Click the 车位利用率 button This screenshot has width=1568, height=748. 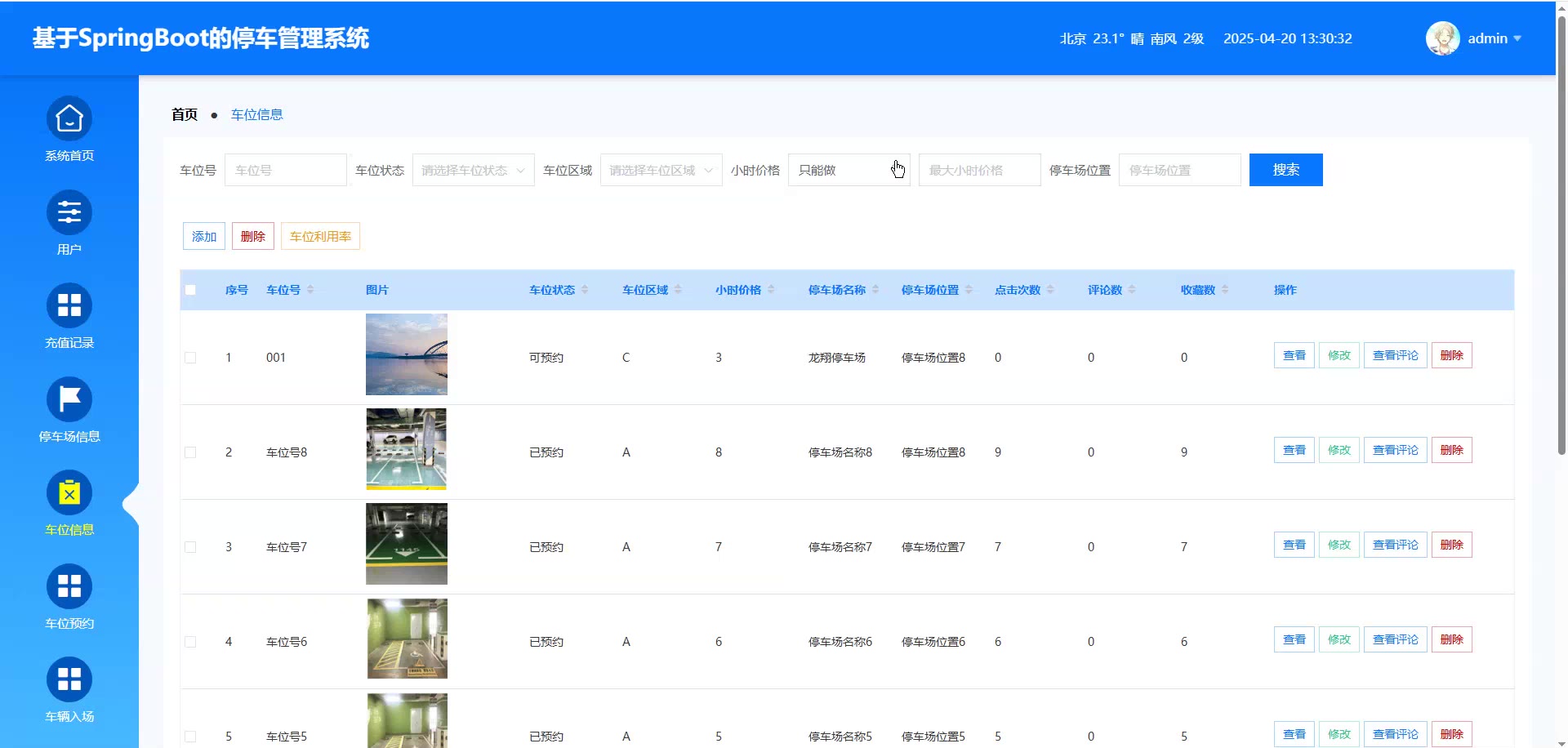pos(320,236)
